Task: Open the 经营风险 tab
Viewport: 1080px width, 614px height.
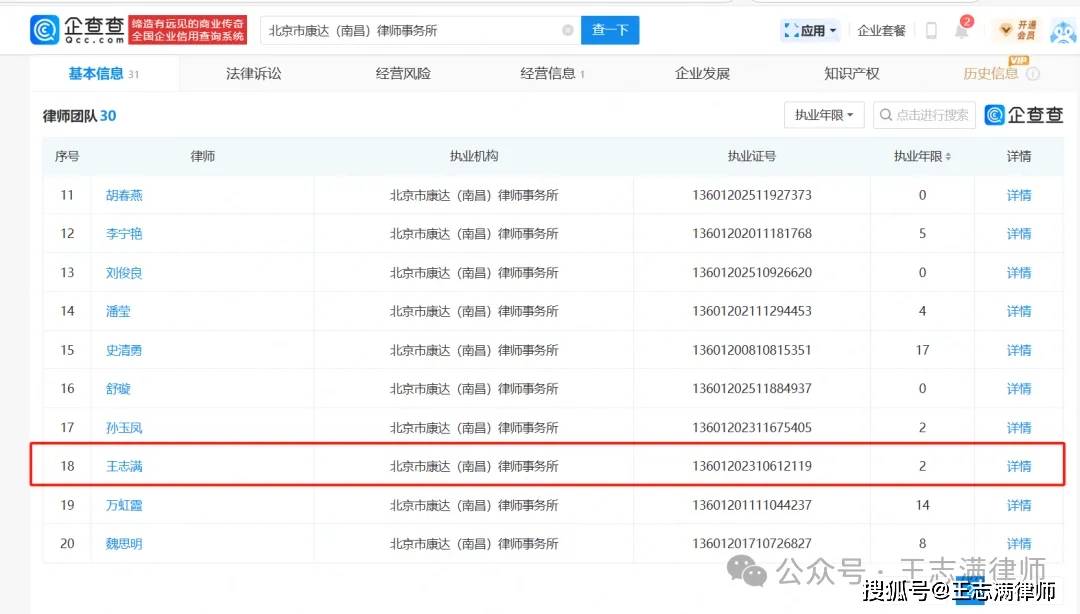Action: 403,73
